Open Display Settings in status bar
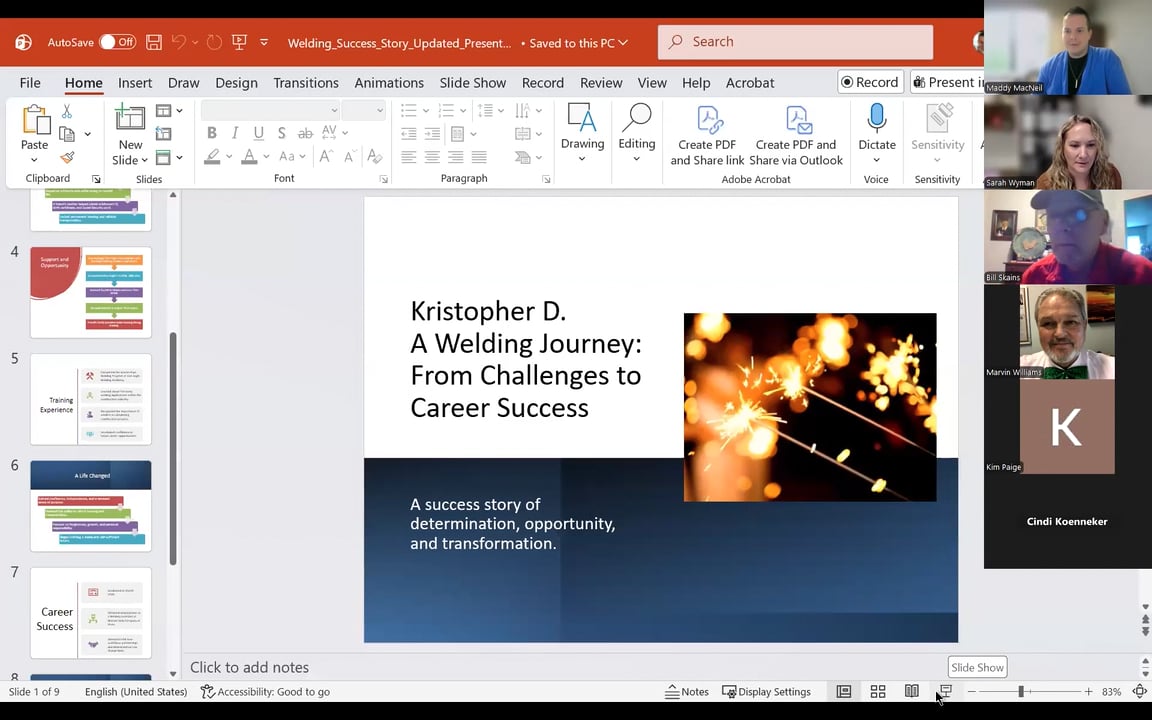1152x720 pixels. (x=767, y=691)
